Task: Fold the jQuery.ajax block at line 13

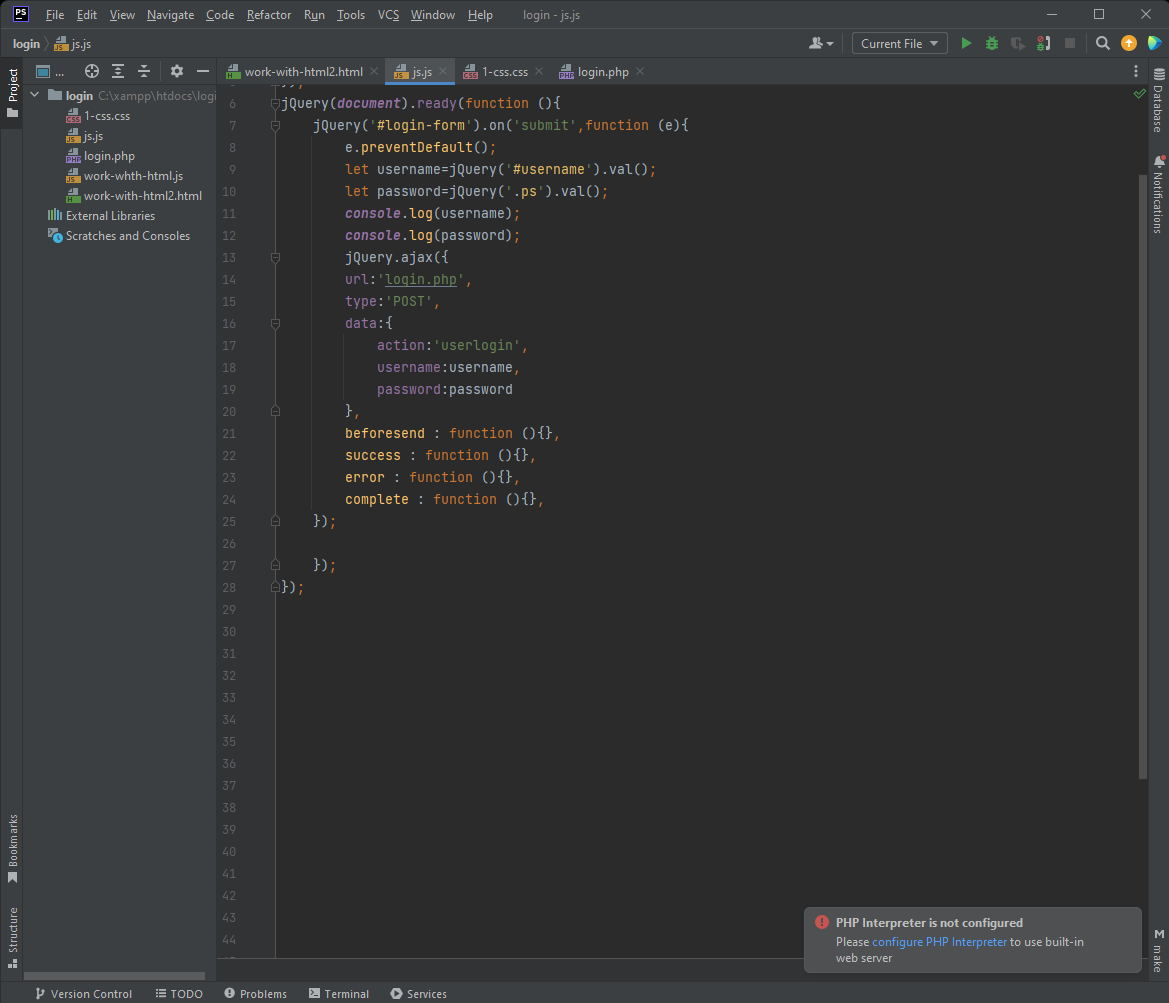Action: coord(275,257)
